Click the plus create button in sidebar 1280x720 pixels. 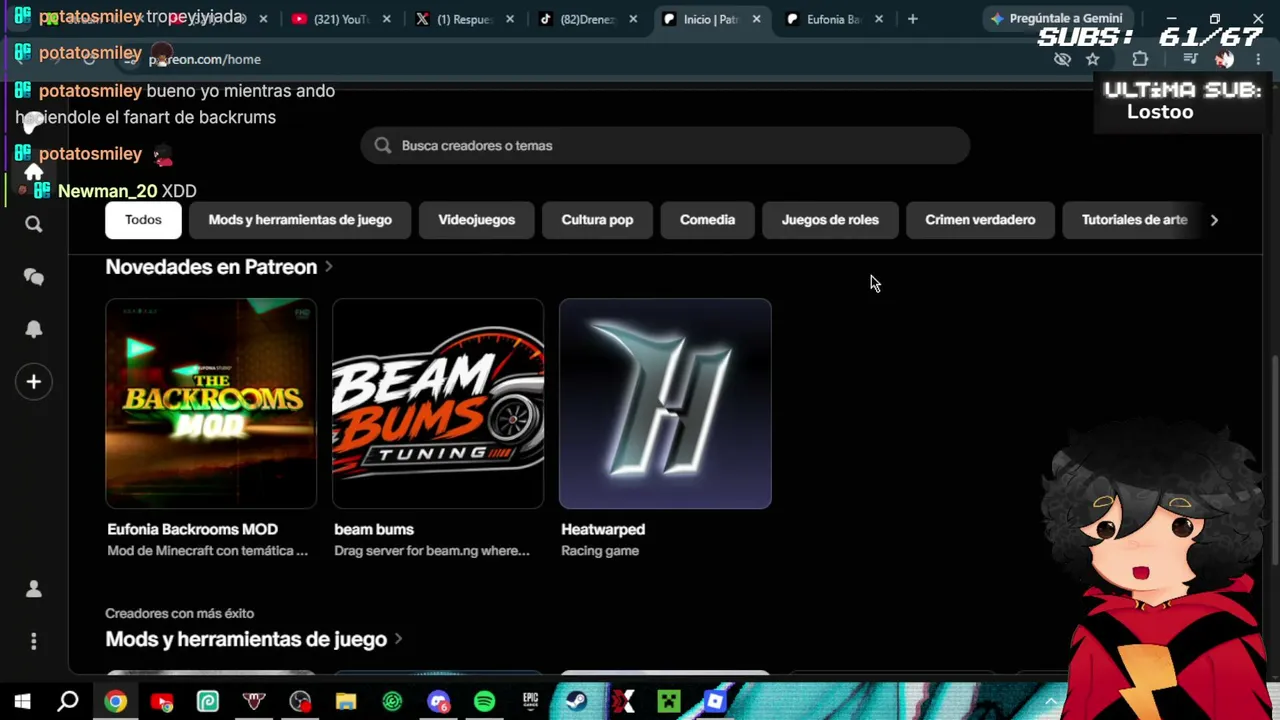tap(33, 381)
